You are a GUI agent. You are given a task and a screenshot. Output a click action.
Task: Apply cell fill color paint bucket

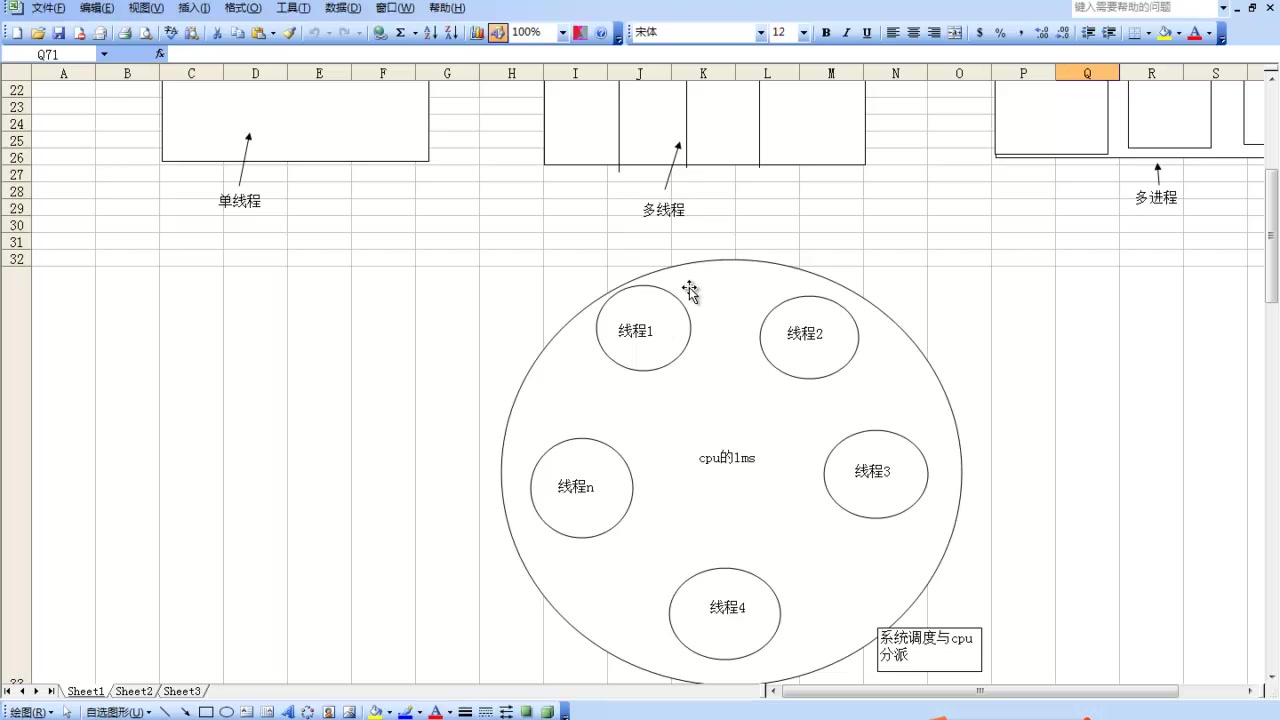1164,33
